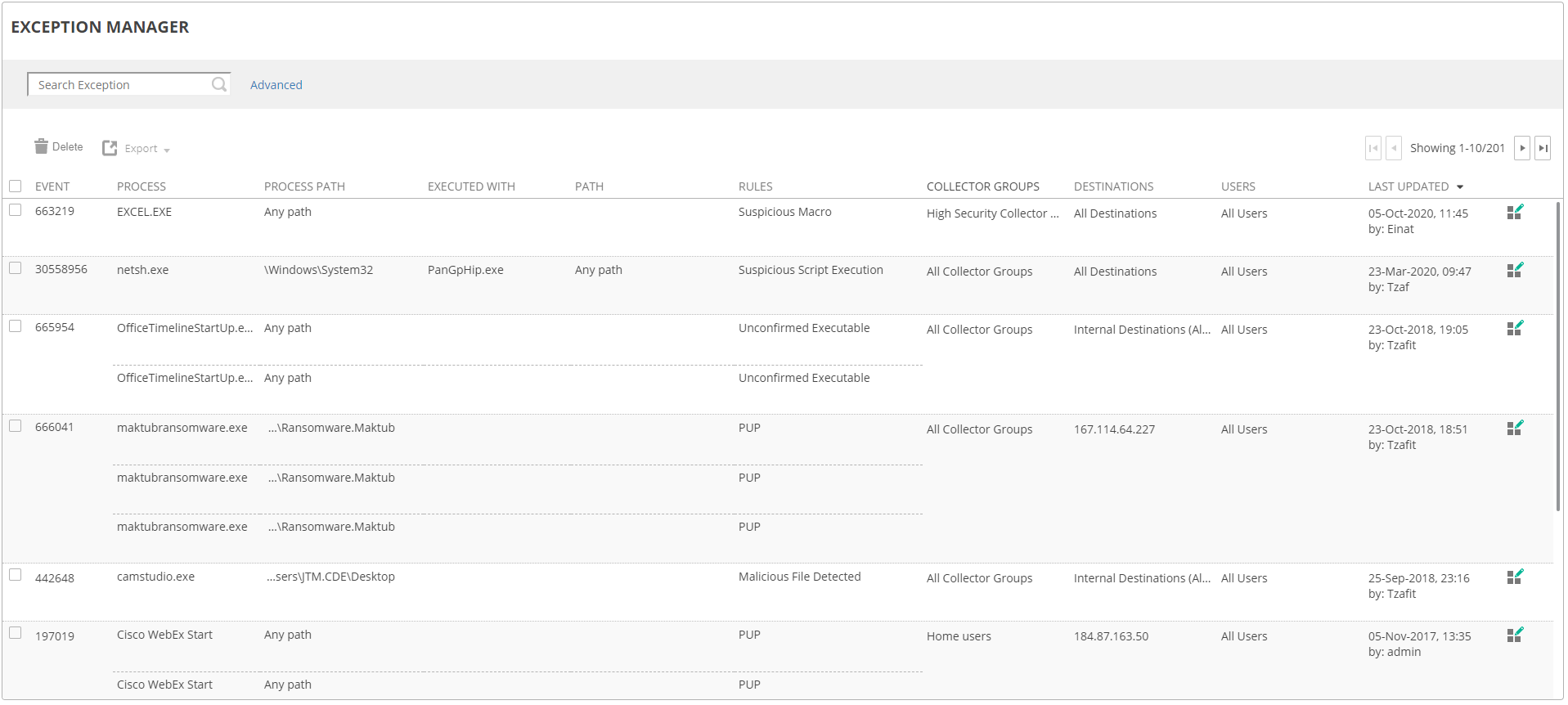Open the Advanced search link
This screenshot has width=1568, height=705.
[x=276, y=85]
